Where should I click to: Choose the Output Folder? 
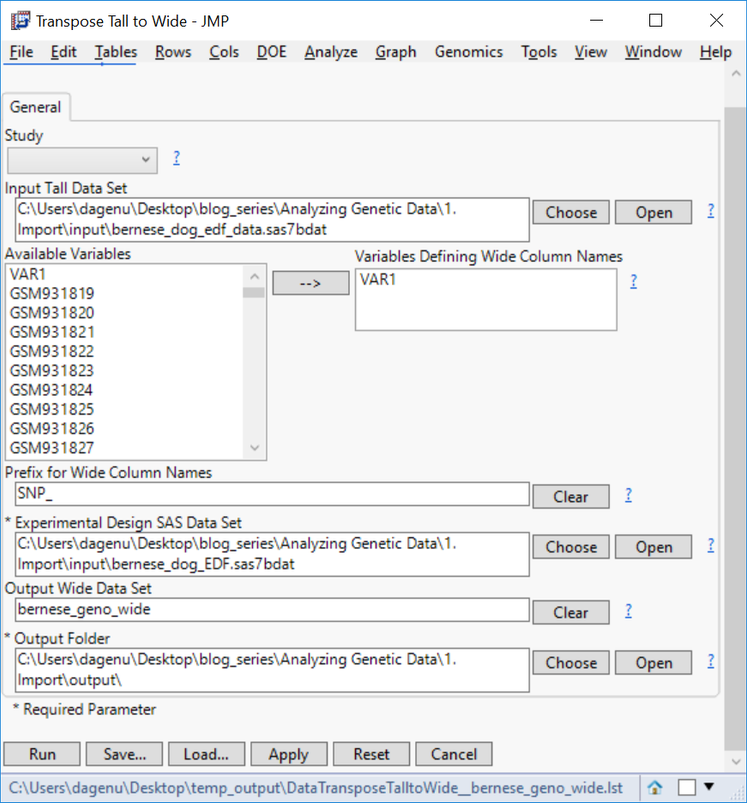tap(571, 662)
